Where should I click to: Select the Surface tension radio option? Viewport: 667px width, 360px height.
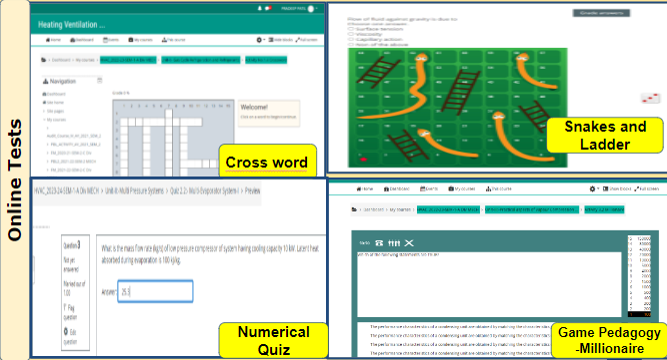[x=351, y=29]
